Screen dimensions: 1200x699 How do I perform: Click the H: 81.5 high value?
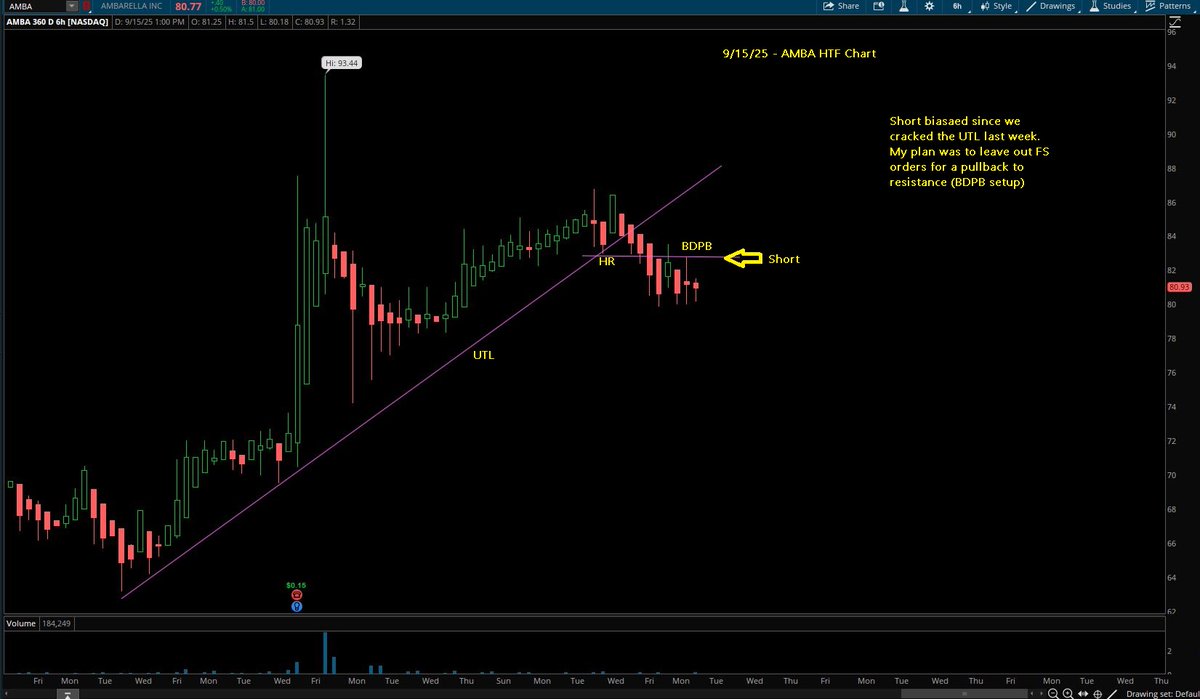tap(241, 22)
